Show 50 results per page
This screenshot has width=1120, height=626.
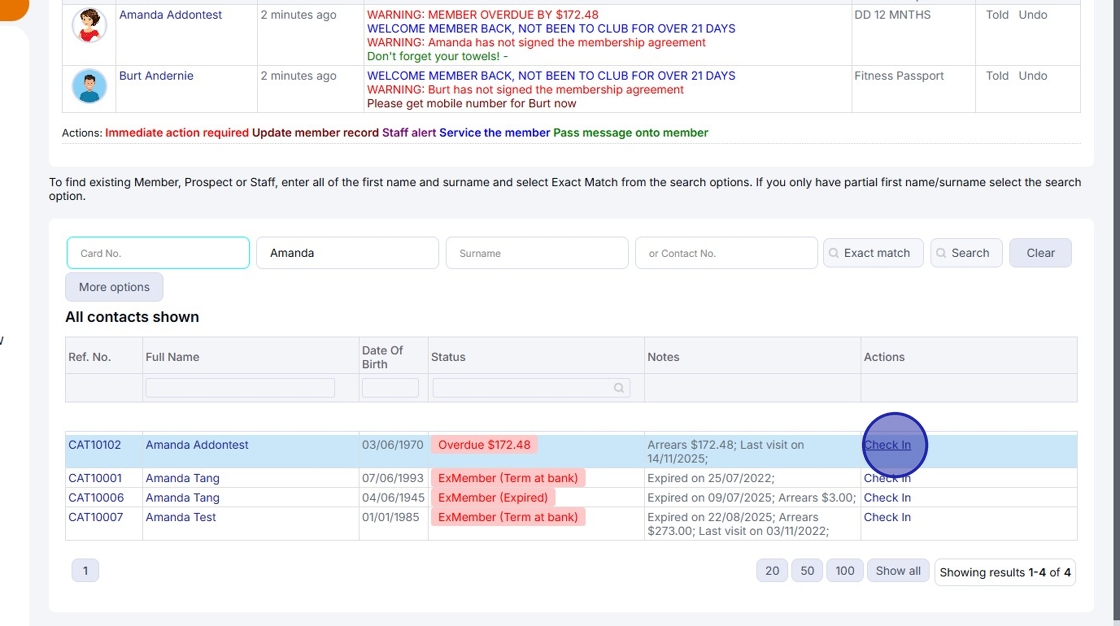pos(807,570)
